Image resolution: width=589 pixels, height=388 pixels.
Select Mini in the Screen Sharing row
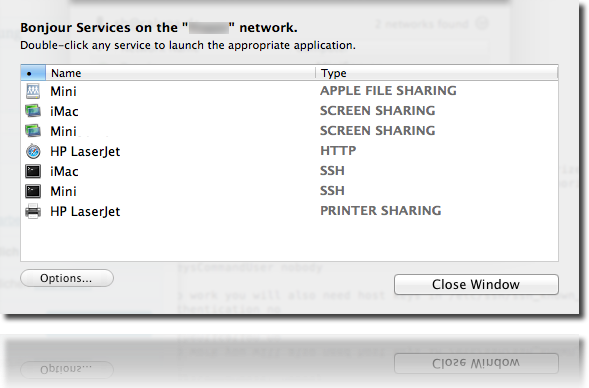click(x=63, y=131)
